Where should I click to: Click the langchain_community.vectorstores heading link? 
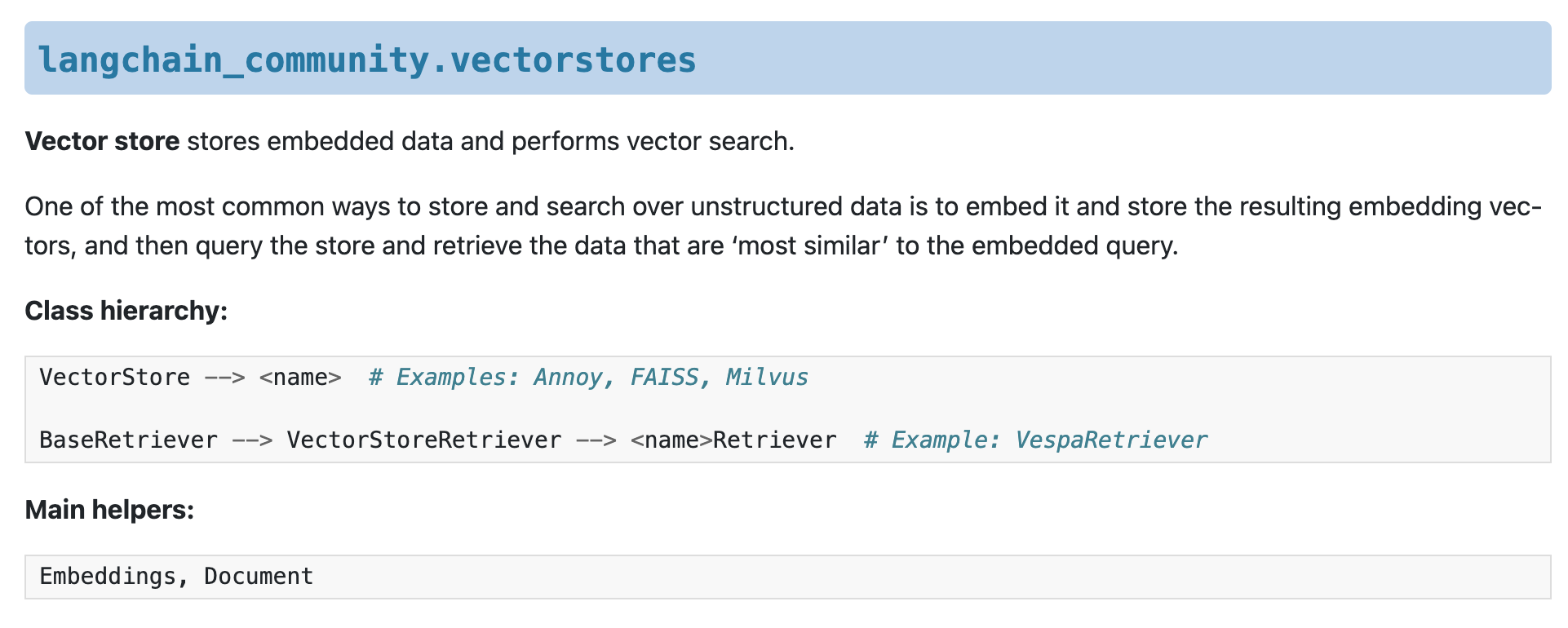[x=367, y=60]
